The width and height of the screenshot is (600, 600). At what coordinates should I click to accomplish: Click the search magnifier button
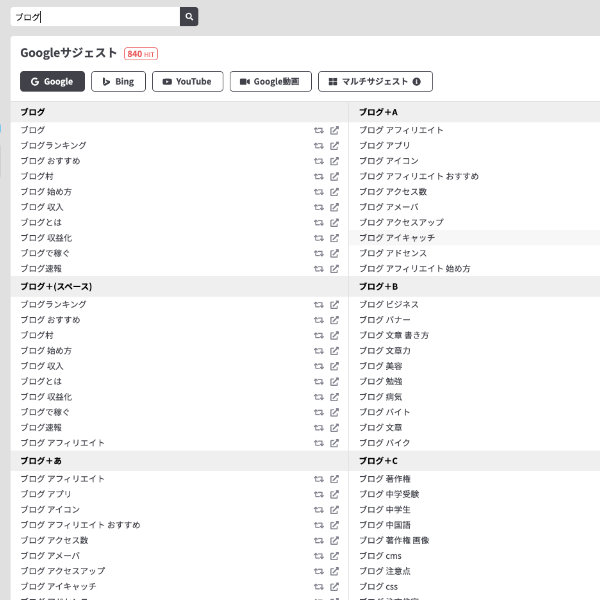click(189, 16)
